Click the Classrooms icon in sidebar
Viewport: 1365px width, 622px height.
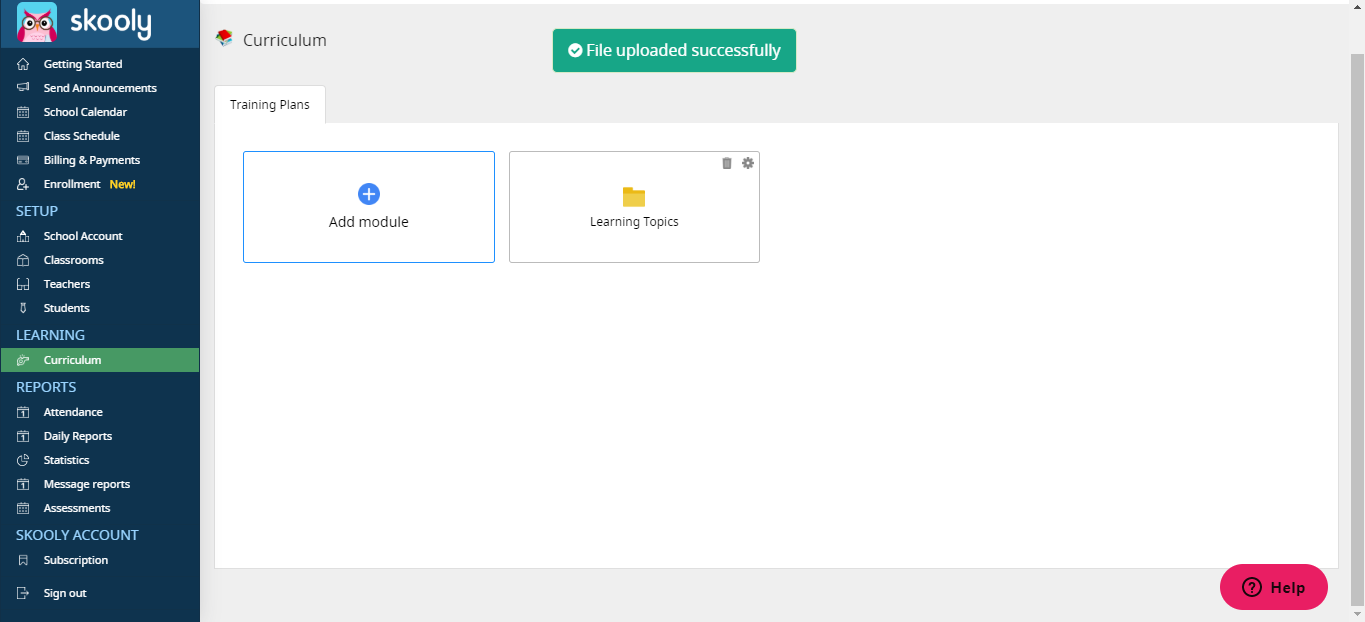coord(23,260)
